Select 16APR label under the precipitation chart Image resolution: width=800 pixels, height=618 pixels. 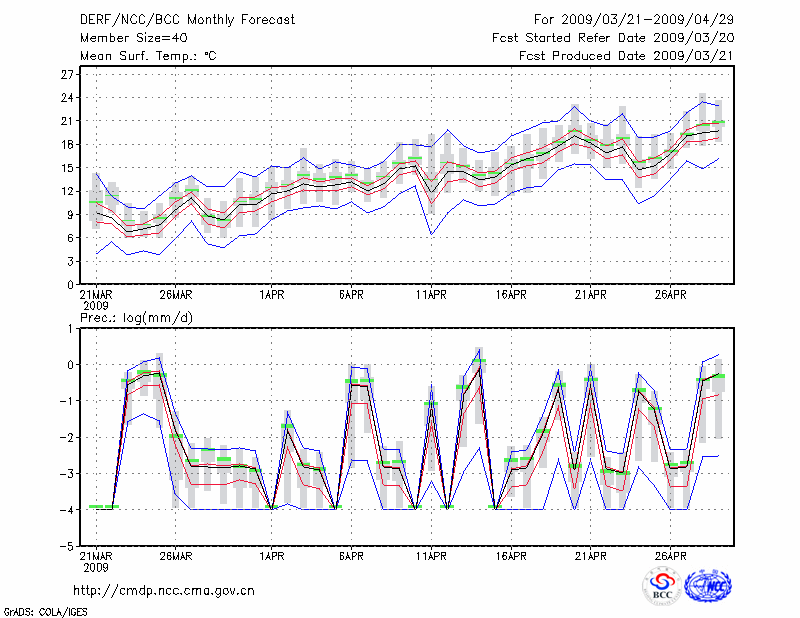tap(510, 556)
